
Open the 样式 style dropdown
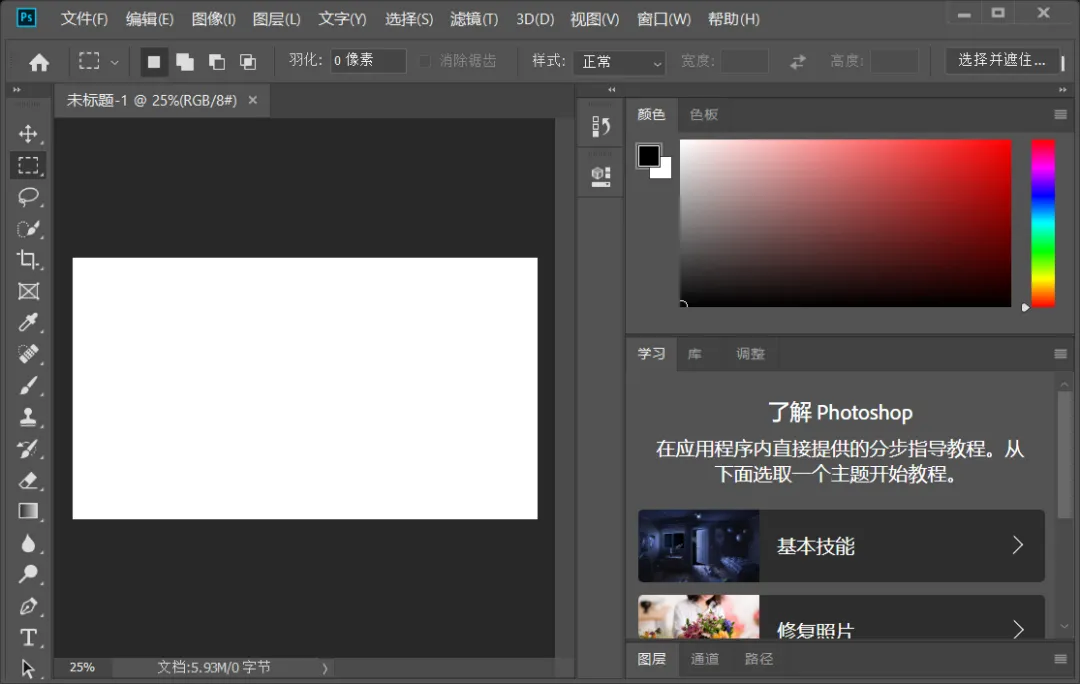620,62
